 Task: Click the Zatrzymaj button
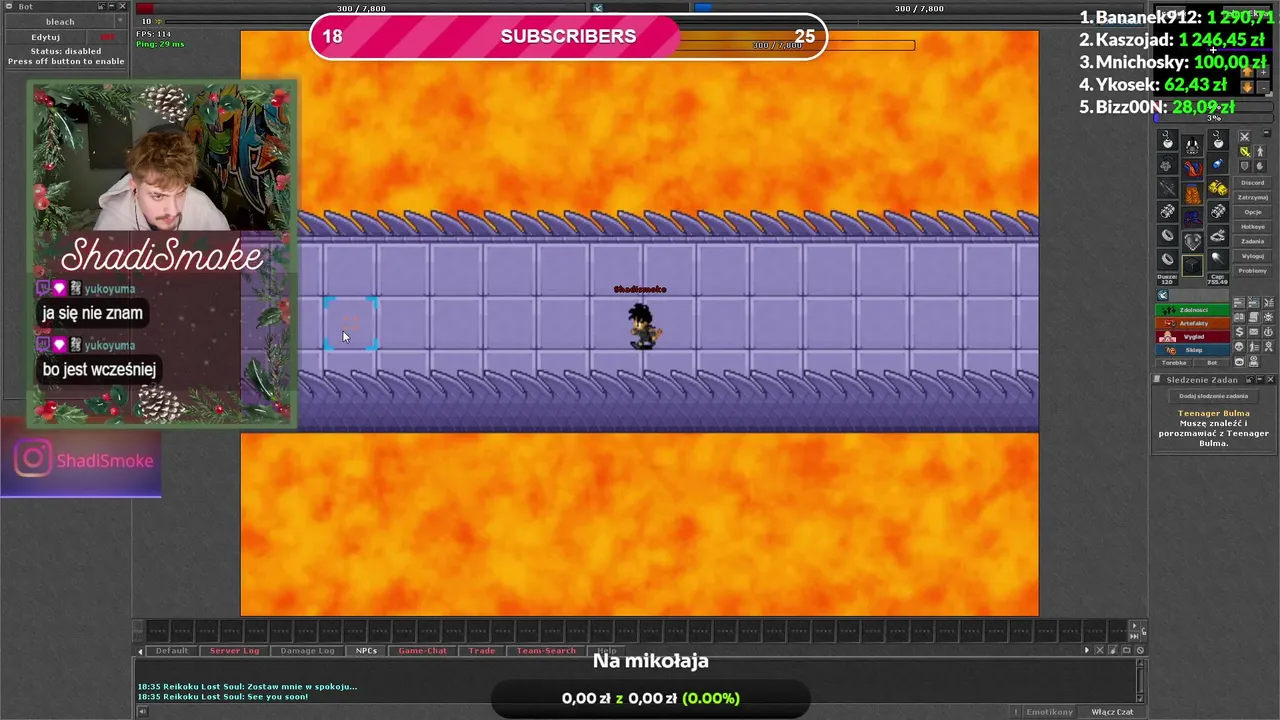tap(1253, 197)
